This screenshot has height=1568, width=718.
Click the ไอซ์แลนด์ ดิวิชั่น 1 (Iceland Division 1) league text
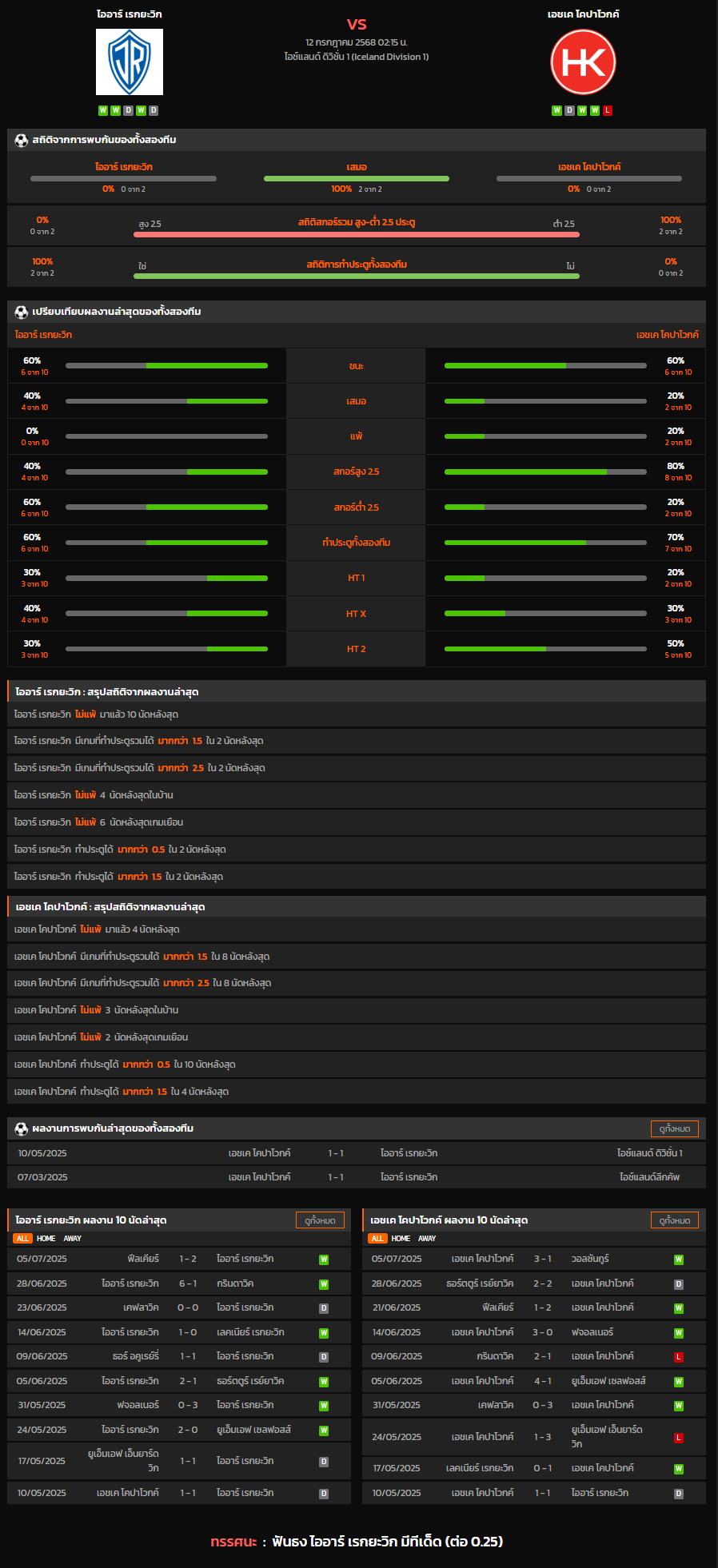357,57
